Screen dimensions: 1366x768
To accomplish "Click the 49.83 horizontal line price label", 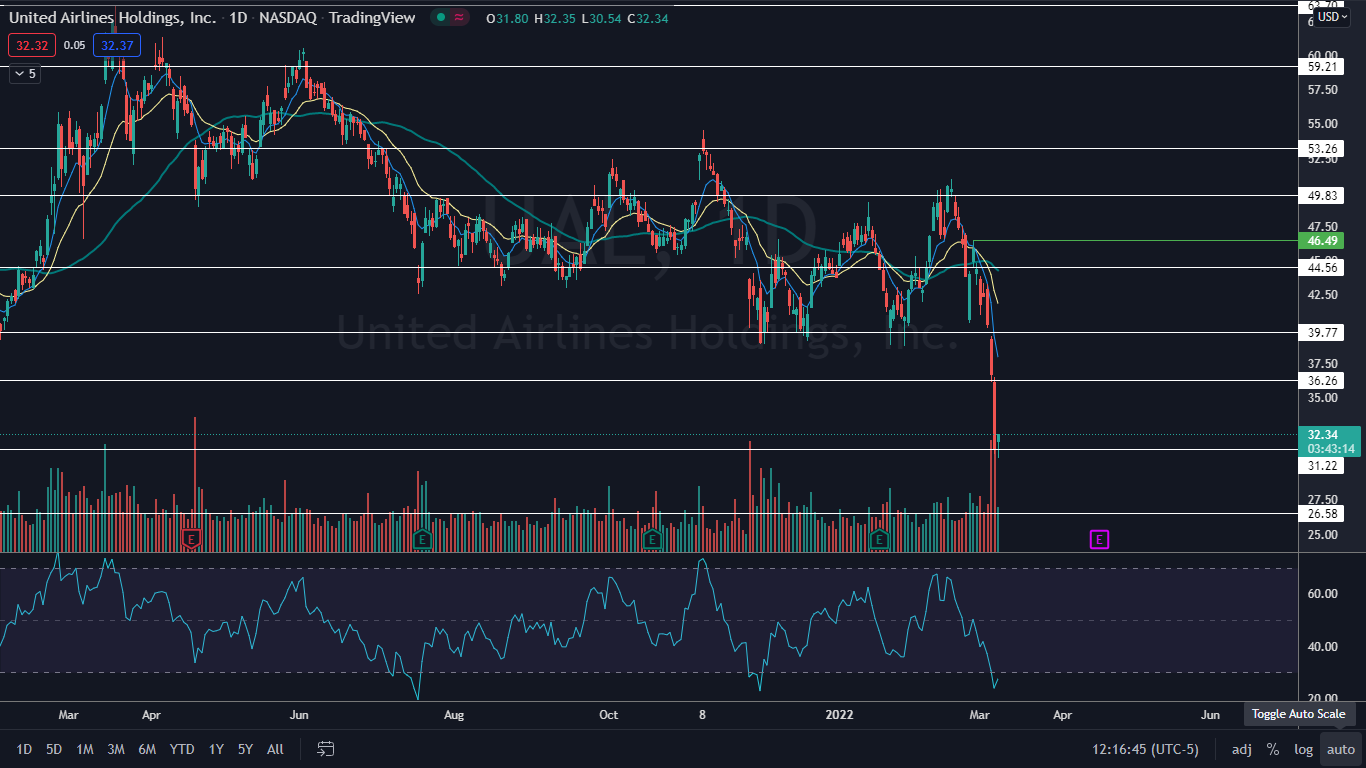I will [x=1323, y=196].
